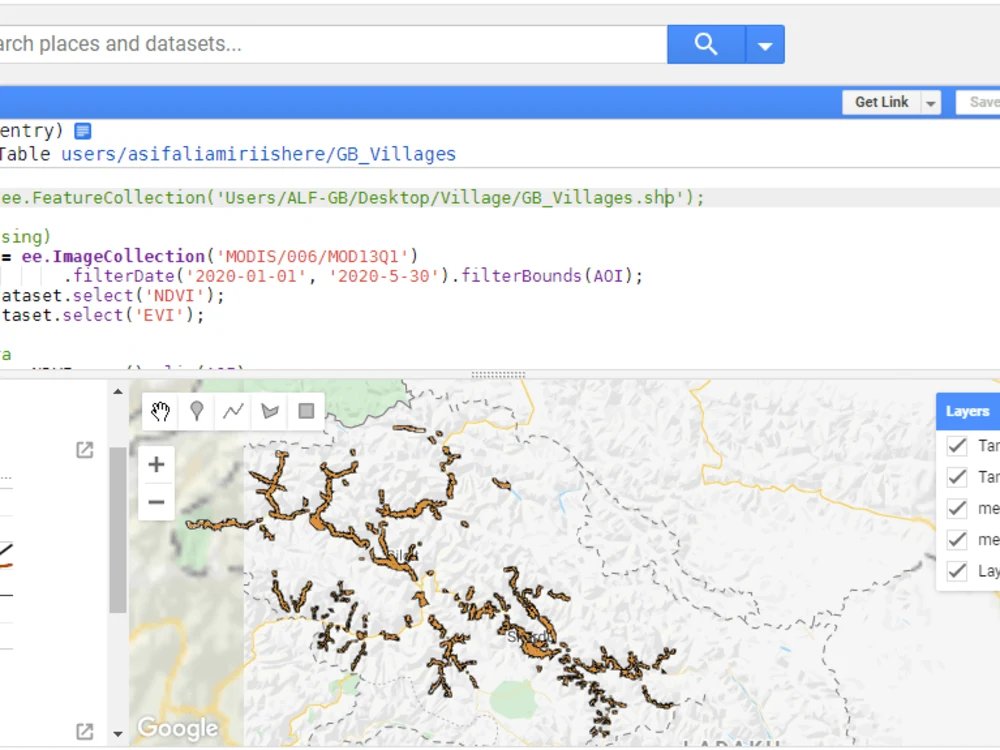1000x750 pixels.
Task: Select the pan hand tool on the map
Action: tap(160, 411)
